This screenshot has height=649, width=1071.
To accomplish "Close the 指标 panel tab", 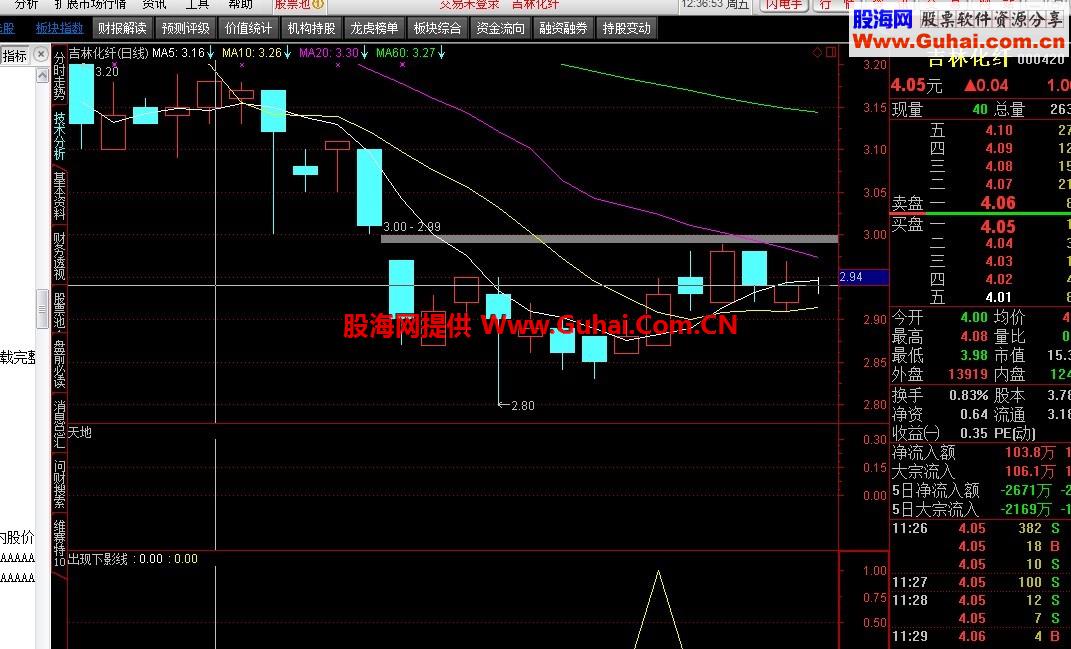I will (x=41, y=55).
